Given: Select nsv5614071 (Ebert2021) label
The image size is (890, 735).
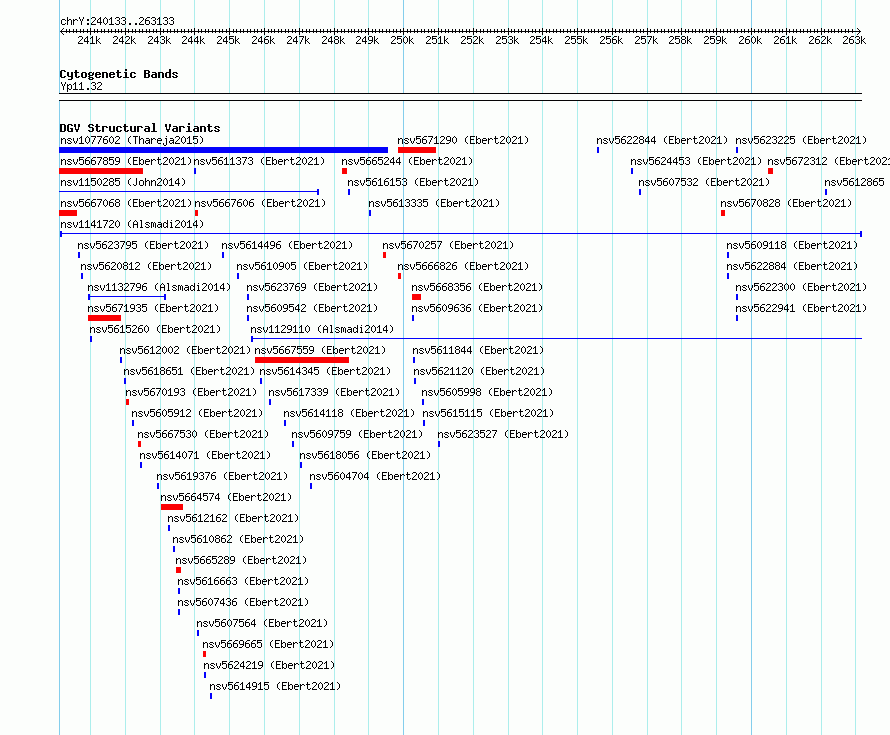Looking at the screenshot, I should coord(205,455).
